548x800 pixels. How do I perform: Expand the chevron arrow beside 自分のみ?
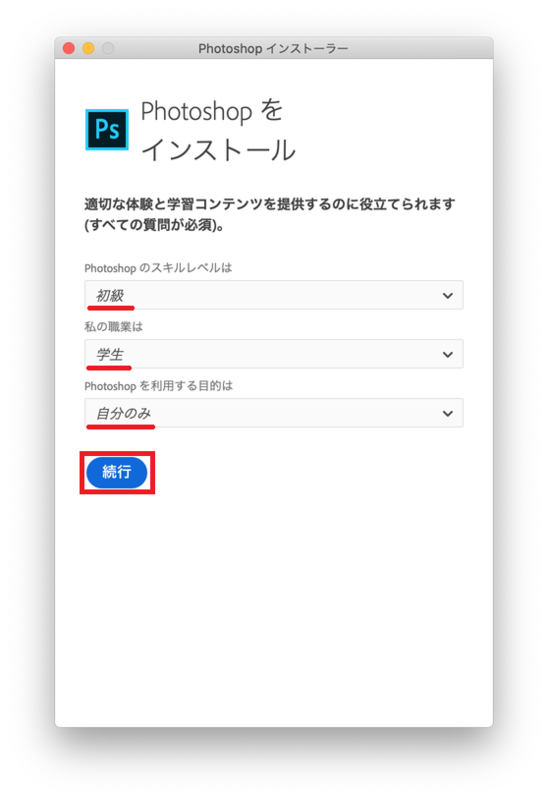(x=447, y=413)
